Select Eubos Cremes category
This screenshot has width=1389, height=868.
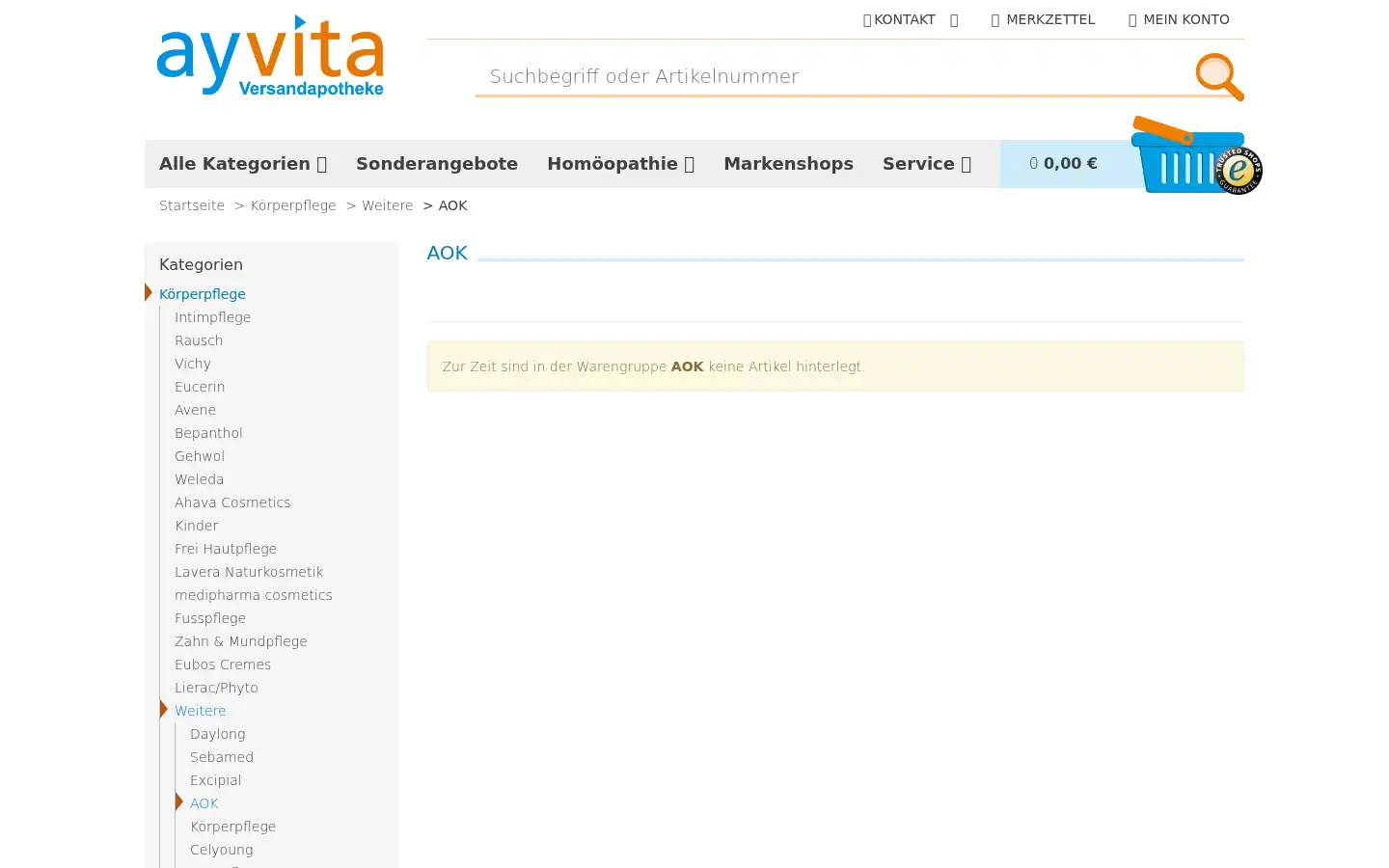(x=223, y=665)
